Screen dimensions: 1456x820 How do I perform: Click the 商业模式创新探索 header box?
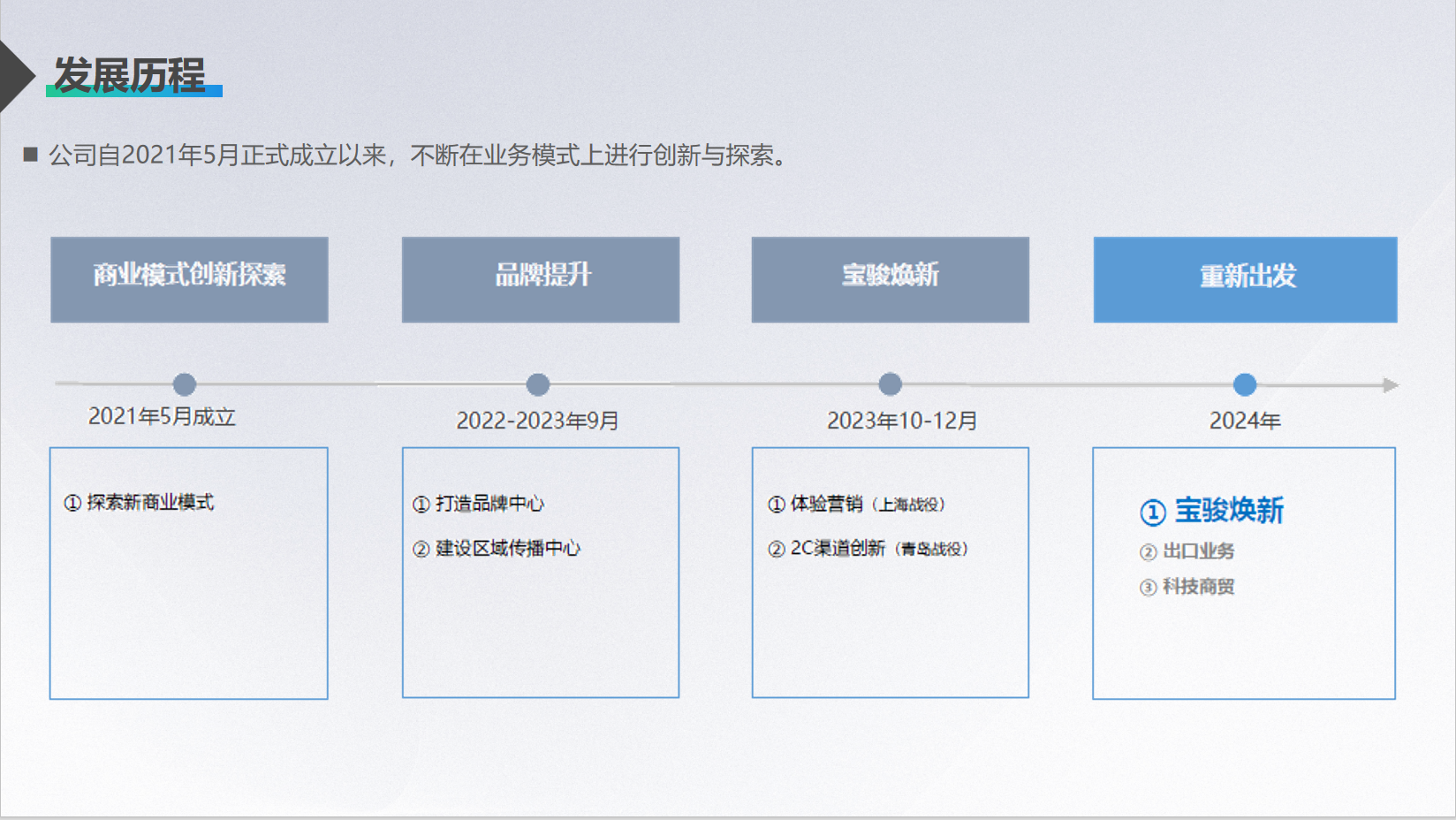pos(189,279)
